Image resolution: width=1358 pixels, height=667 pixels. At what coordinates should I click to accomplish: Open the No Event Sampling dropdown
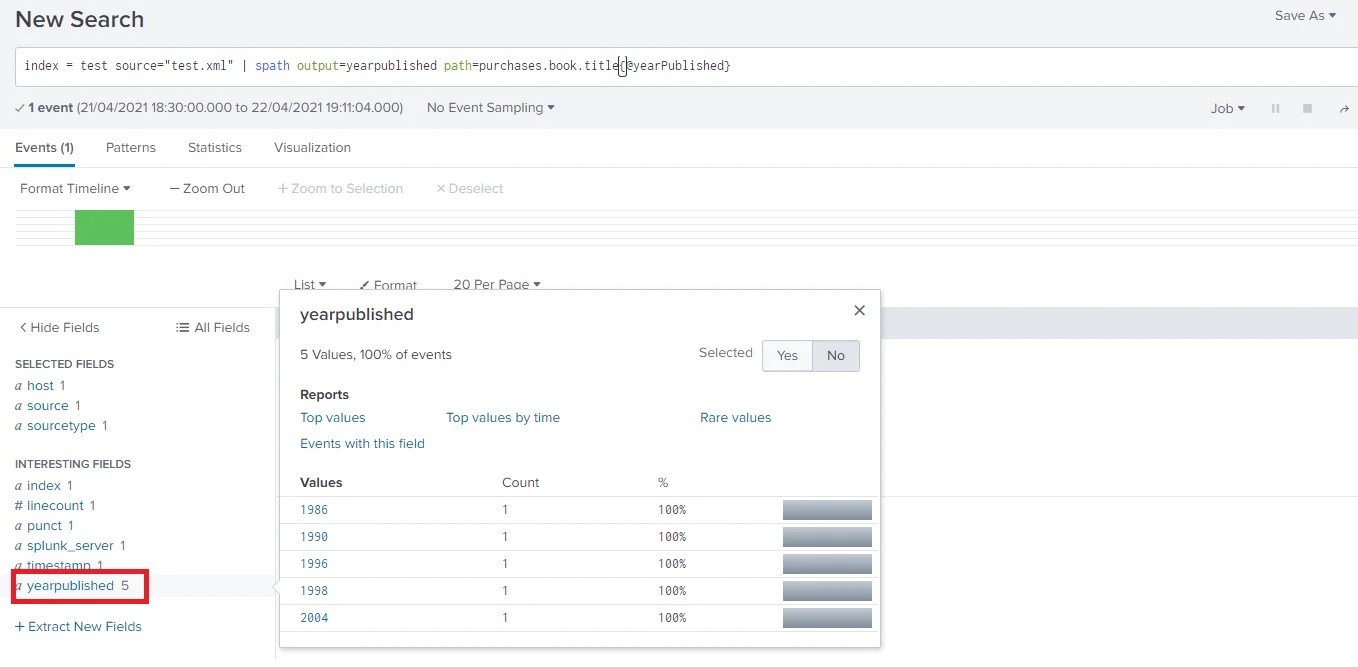click(490, 107)
